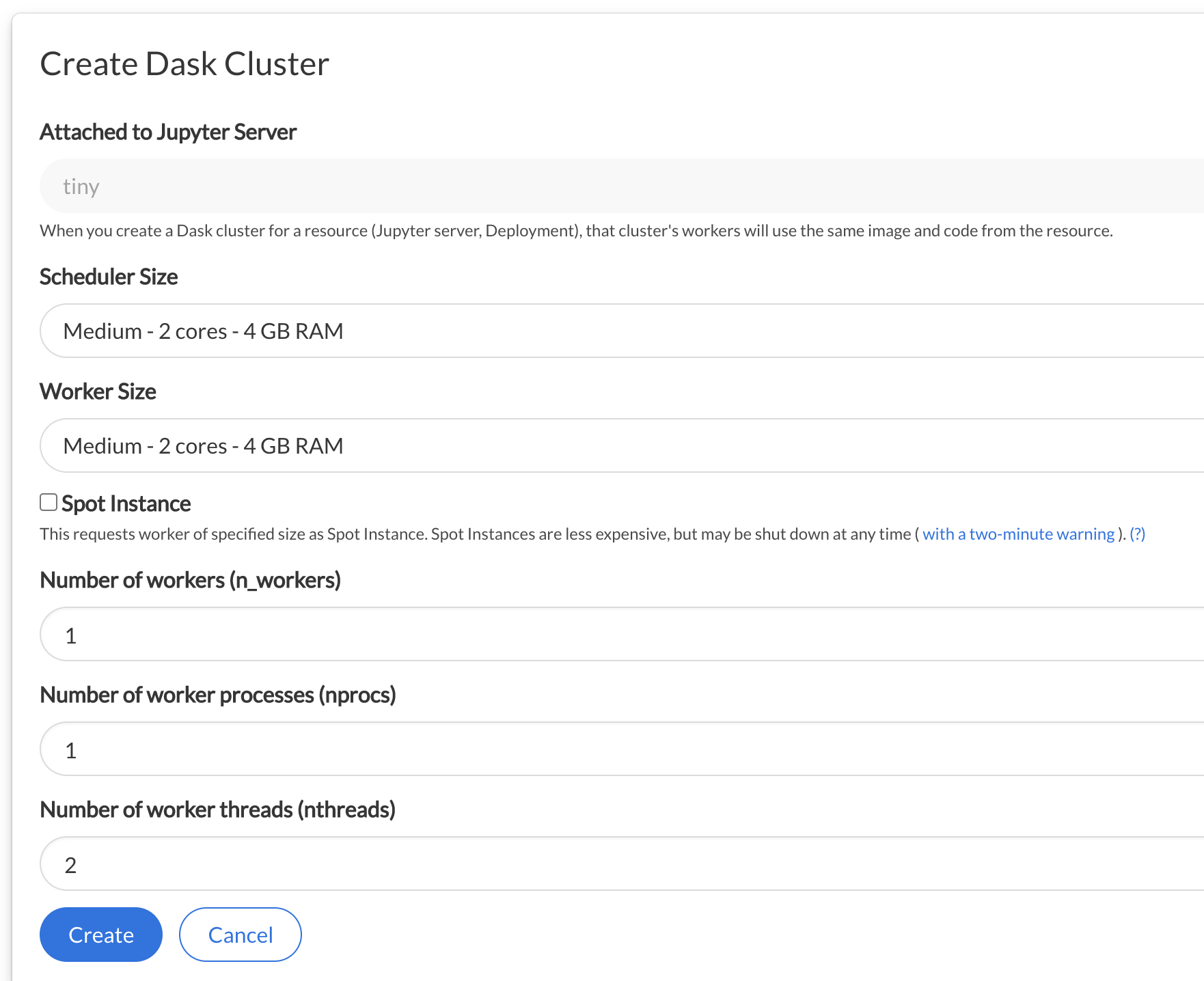The height and width of the screenshot is (981, 1204).
Task: Click the Scheduler Size label
Action: 109,277
